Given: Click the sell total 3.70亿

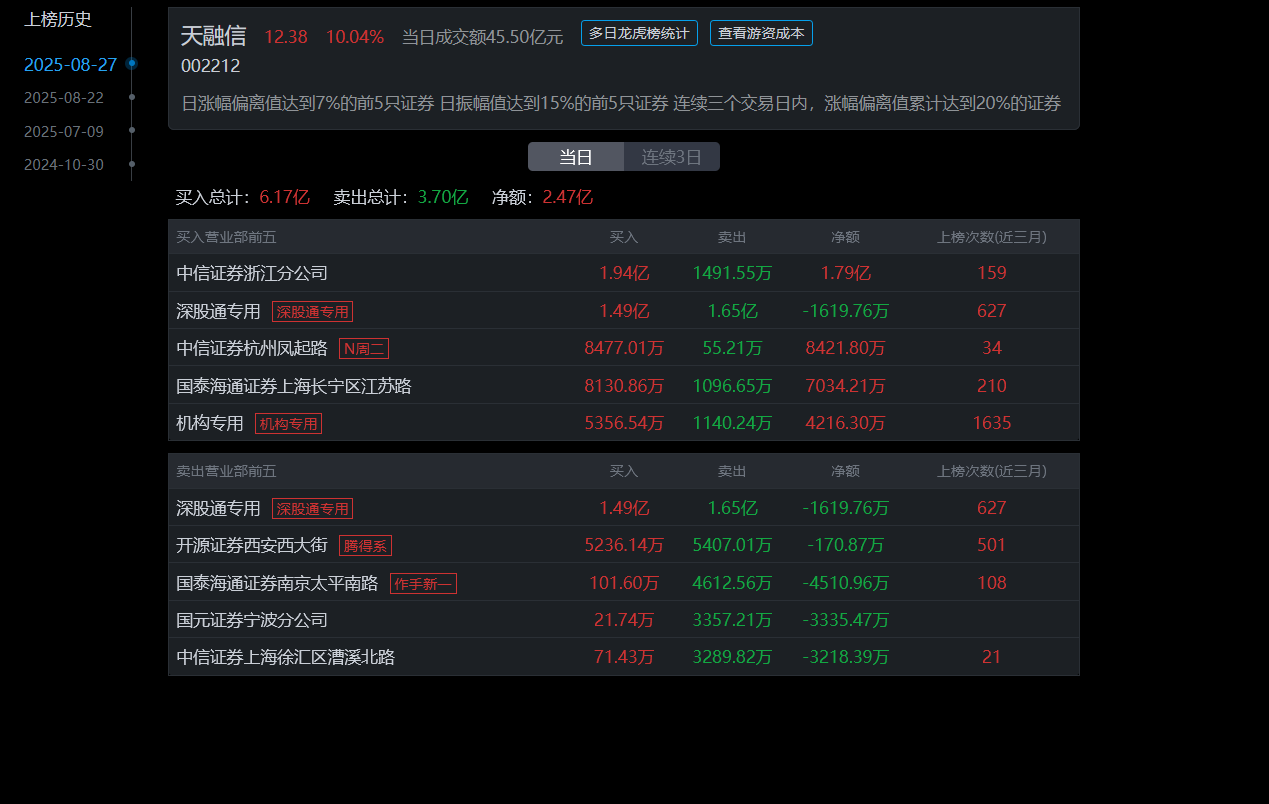Looking at the screenshot, I should coord(442,197).
